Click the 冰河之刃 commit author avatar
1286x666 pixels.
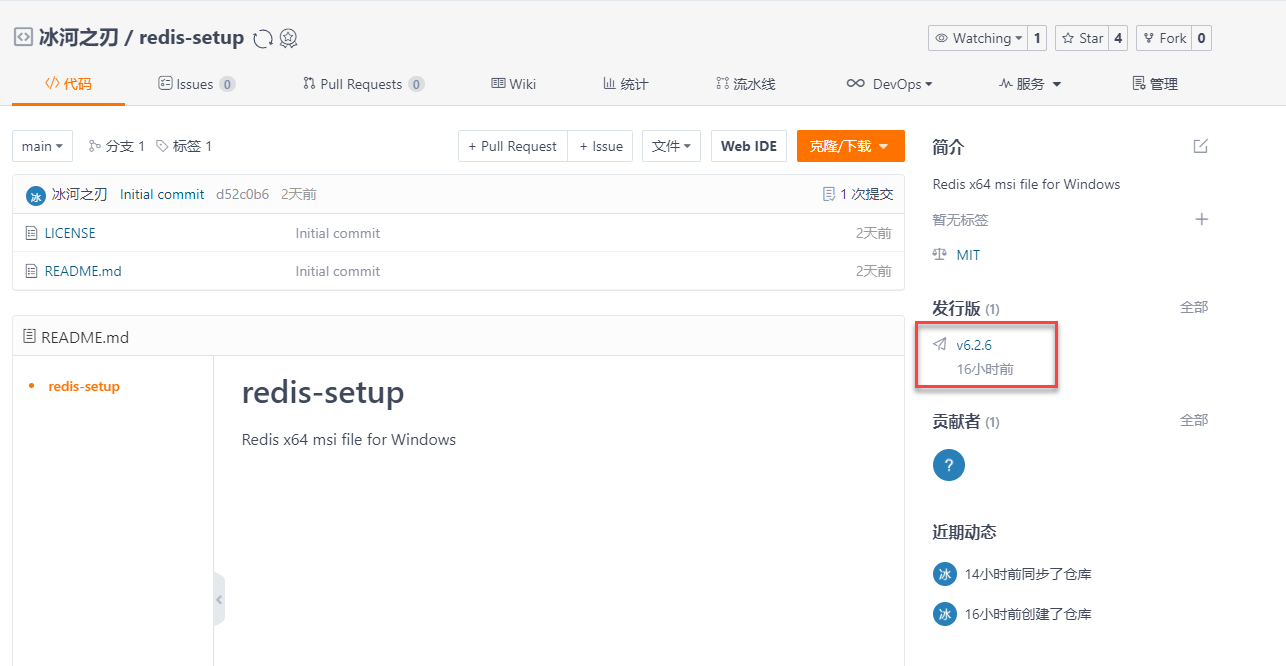[36, 195]
